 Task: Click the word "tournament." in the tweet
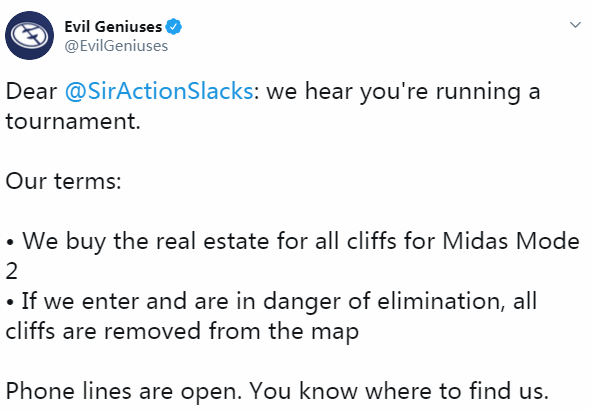73,121
